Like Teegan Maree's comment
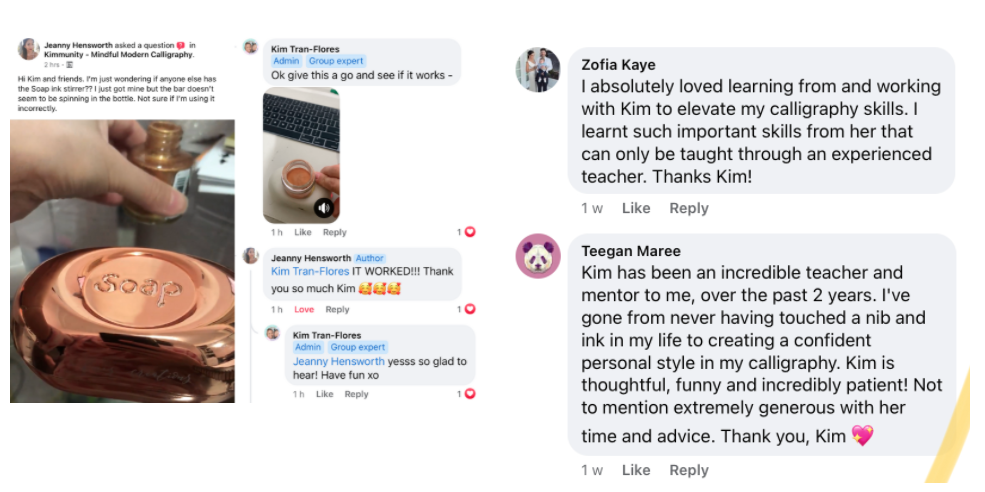This screenshot has width=985, height=492. [636, 470]
